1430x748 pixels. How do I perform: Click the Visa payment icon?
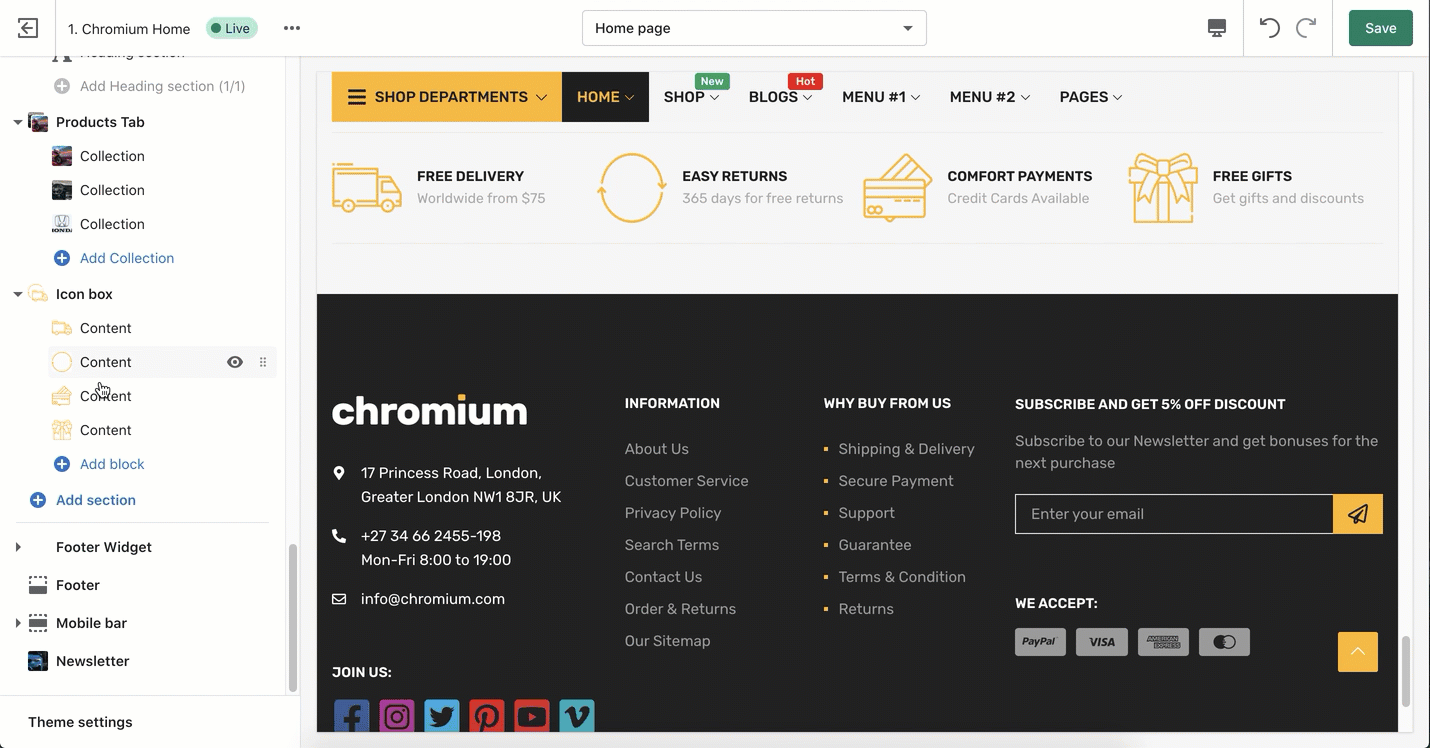(1102, 642)
